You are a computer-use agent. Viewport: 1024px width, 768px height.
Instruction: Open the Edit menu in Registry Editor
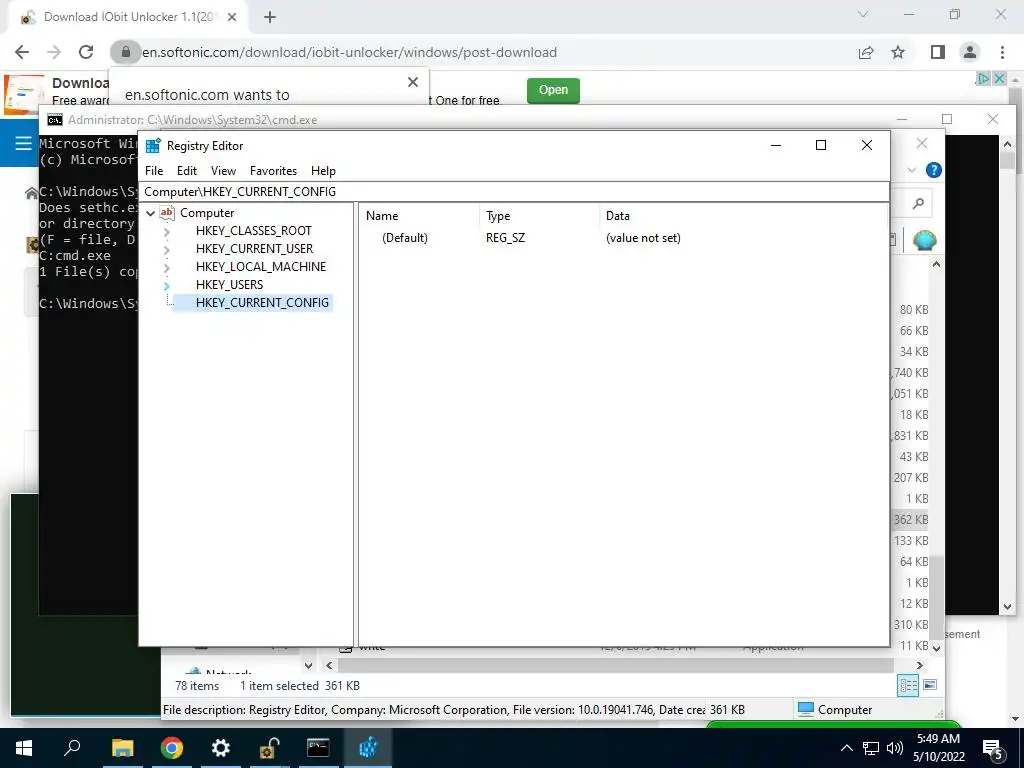point(187,170)
